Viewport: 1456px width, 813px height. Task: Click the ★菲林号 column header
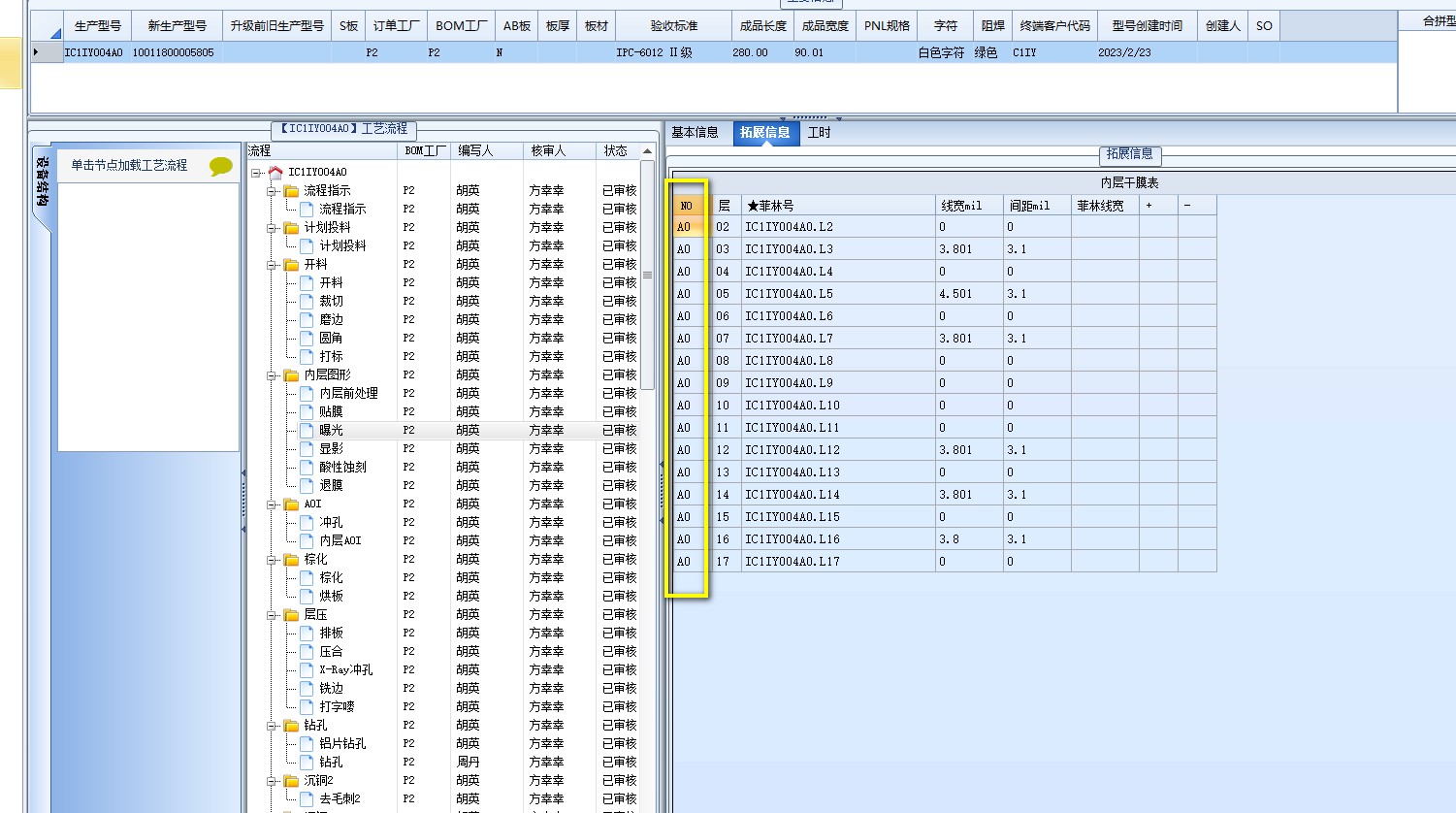click(x=838, y=206)
